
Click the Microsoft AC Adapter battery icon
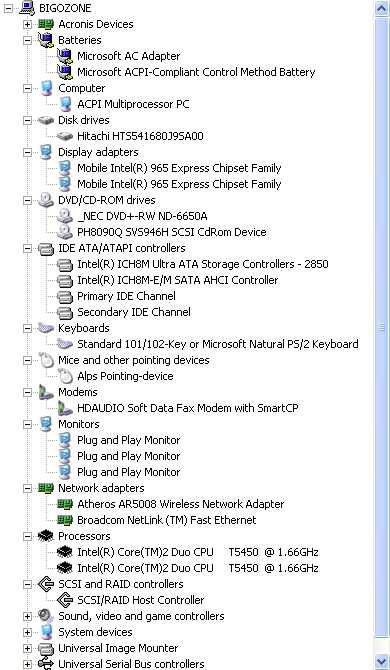pyautogui.click(x=65, y=56)
